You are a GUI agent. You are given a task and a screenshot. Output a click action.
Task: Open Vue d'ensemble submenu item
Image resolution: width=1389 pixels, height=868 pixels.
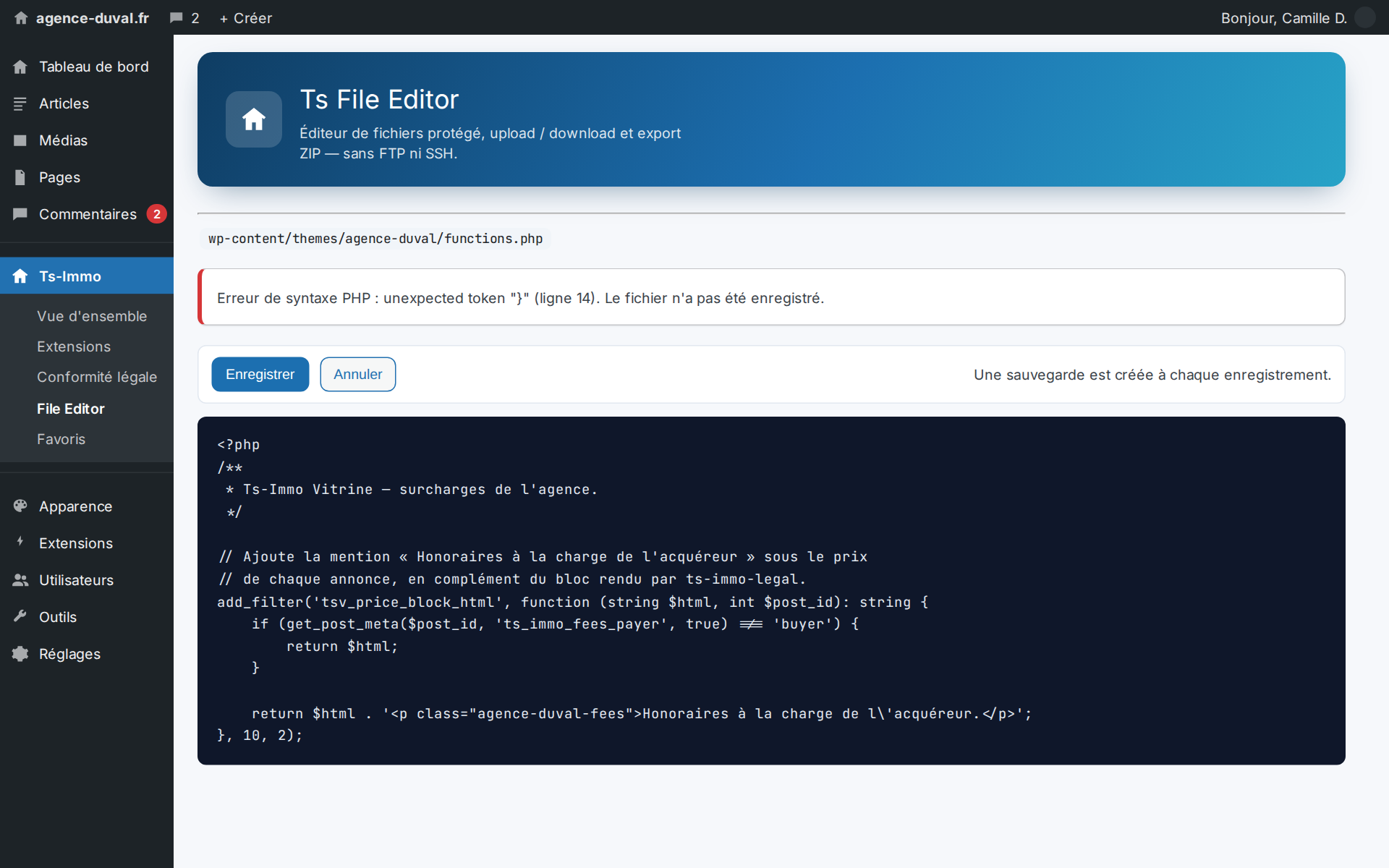[x=92, y=316]
